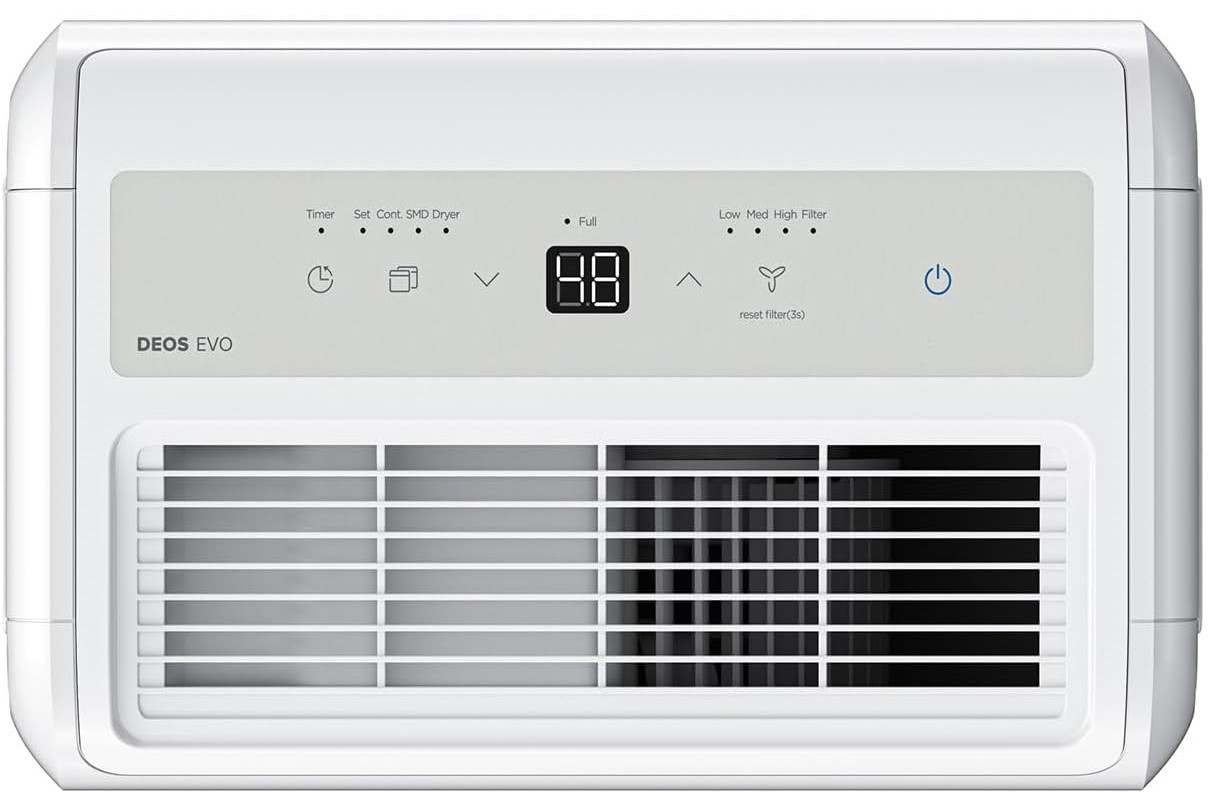Image resolution: width=1216 pixels, height=793 pixels.
Task: Click the Low fan speed label
Action: click(730, 214)
